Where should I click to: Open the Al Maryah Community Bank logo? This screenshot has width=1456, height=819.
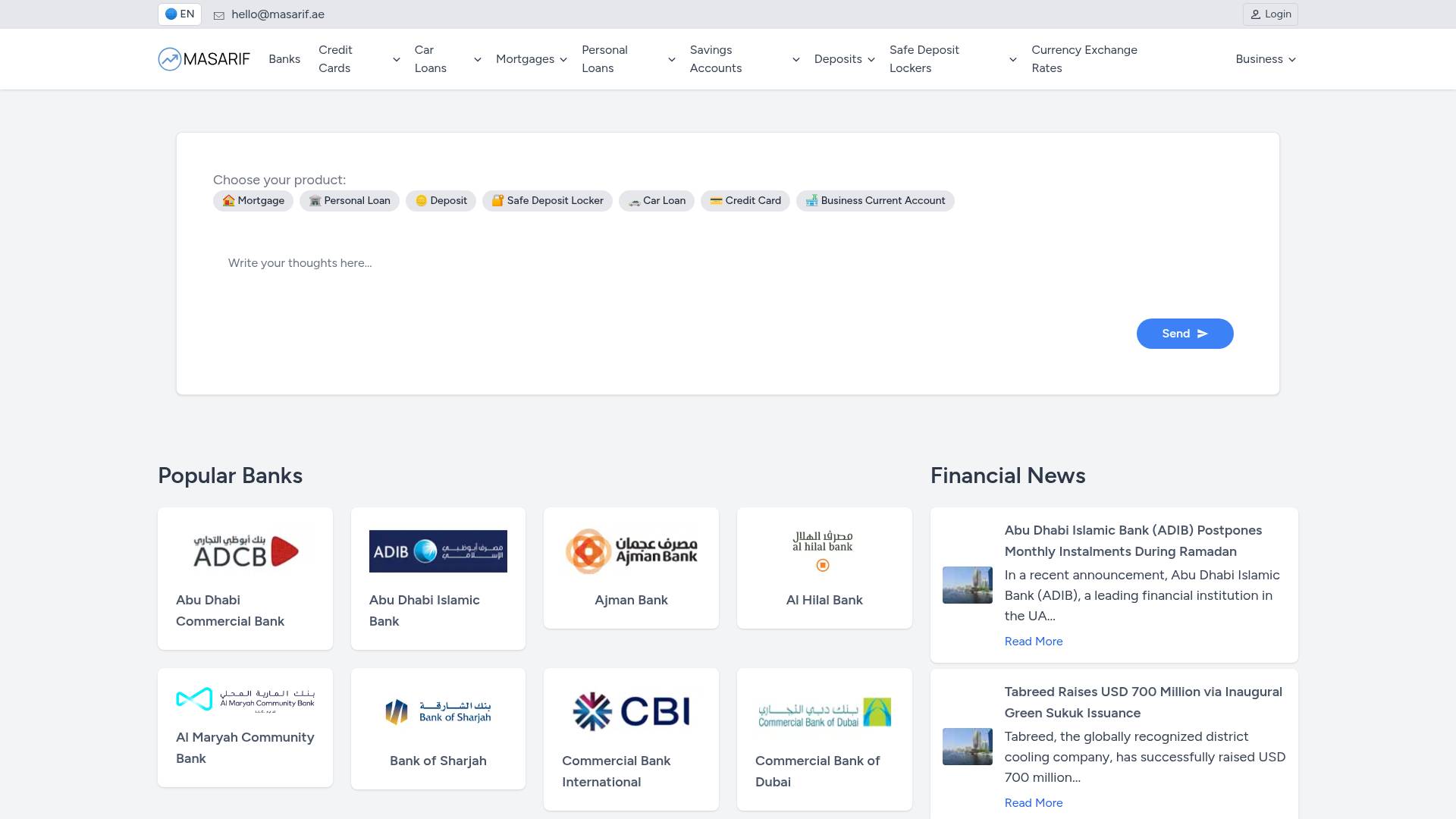245,699
